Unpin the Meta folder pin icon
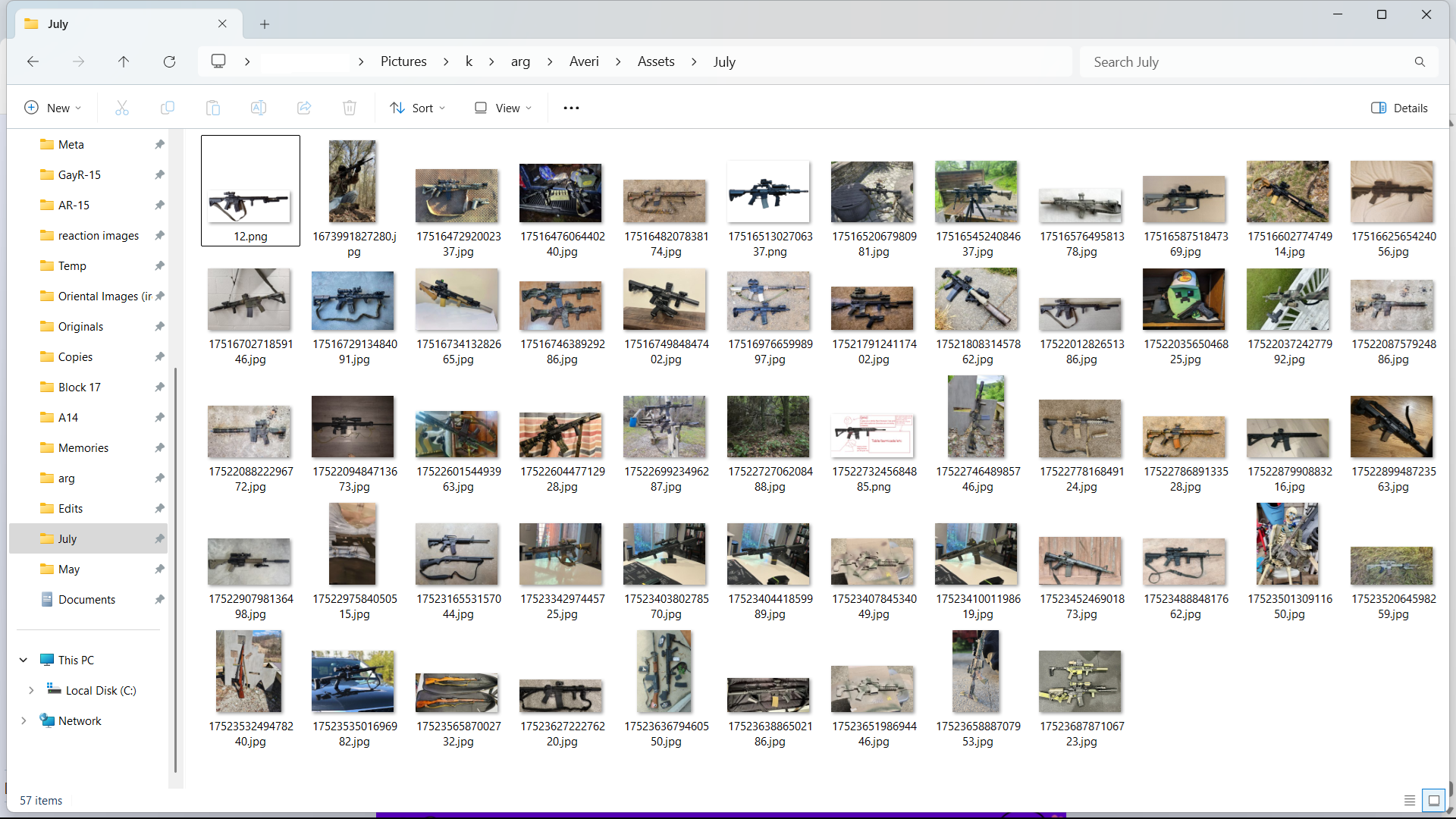Viewport: 1456px width, 819px height. (159, 144)
